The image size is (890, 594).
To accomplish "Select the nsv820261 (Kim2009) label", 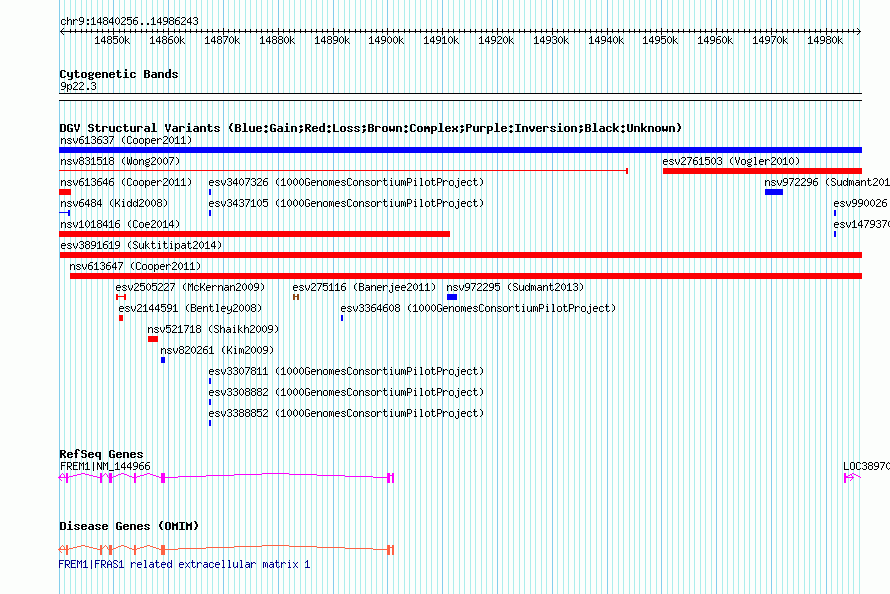I will pos(217,350).
